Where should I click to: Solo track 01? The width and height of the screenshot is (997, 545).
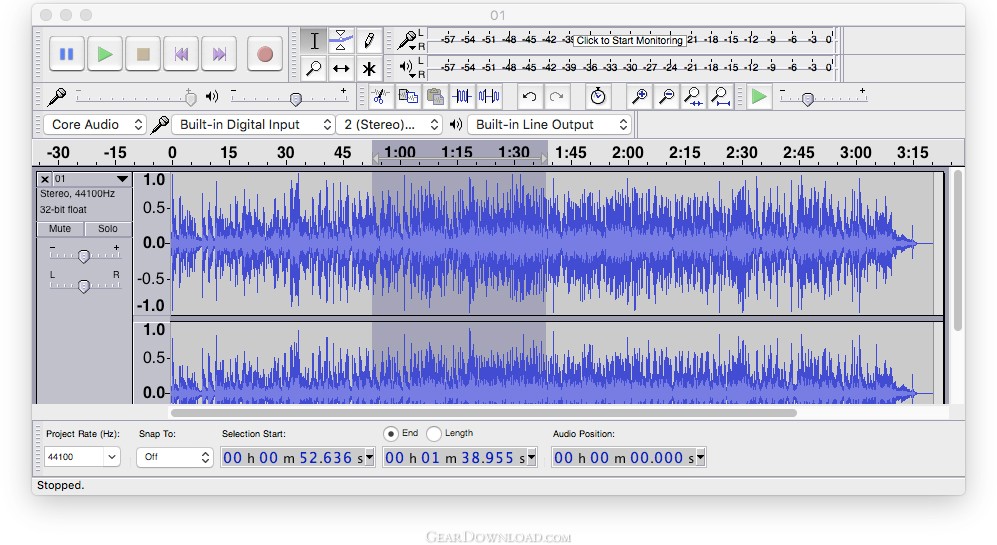point(107,228)
